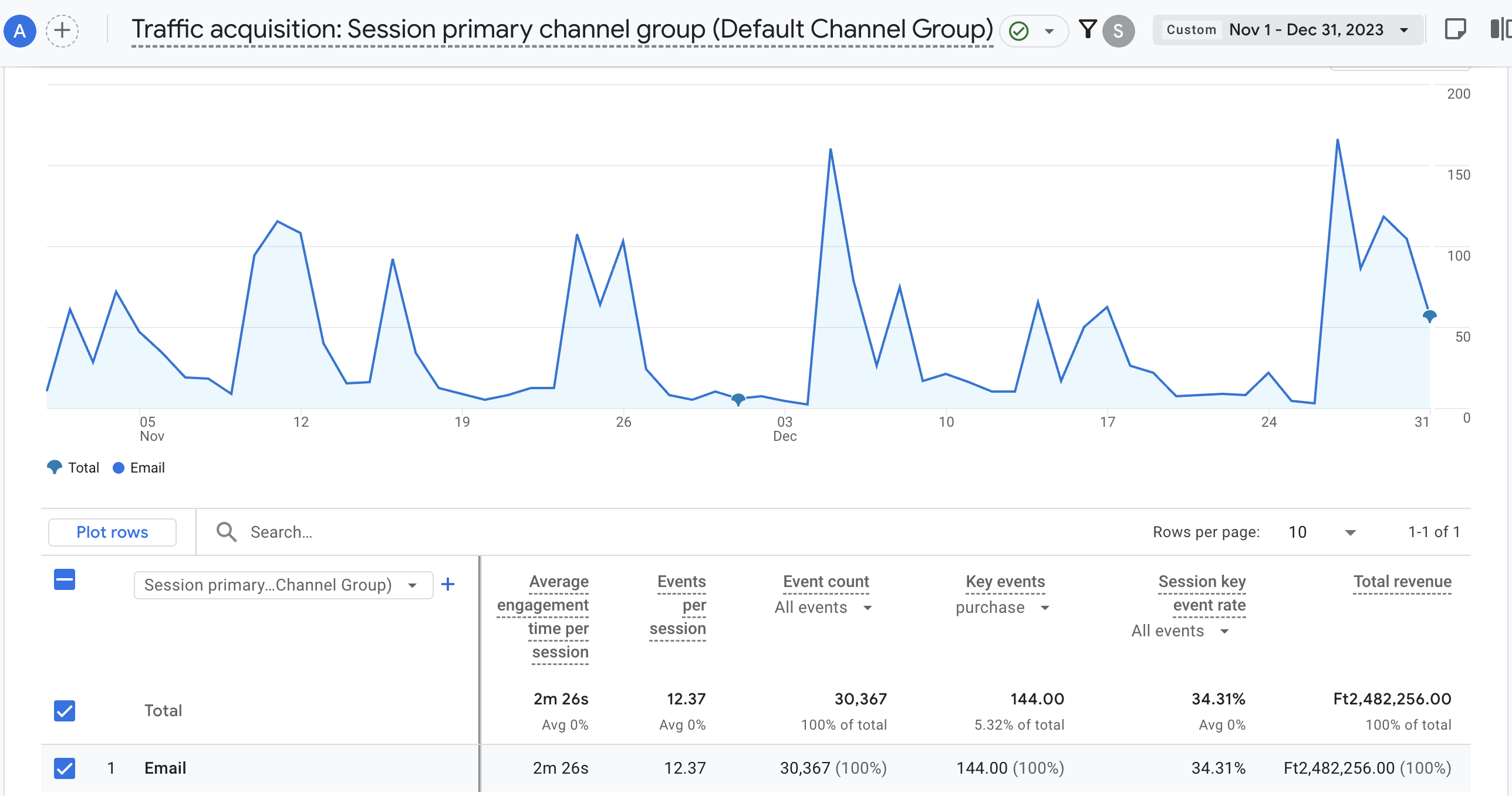Click the green checkmark report status icon

point(1019,31)
